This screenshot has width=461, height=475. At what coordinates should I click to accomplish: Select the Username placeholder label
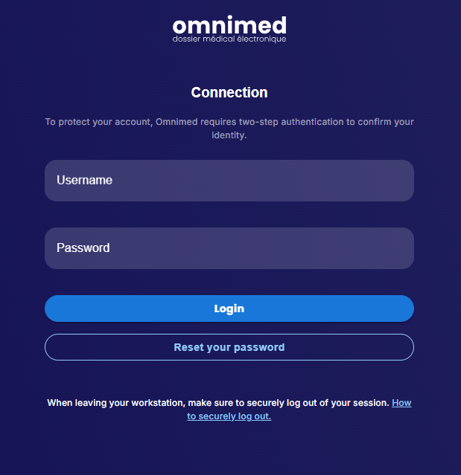coord(84,180)
